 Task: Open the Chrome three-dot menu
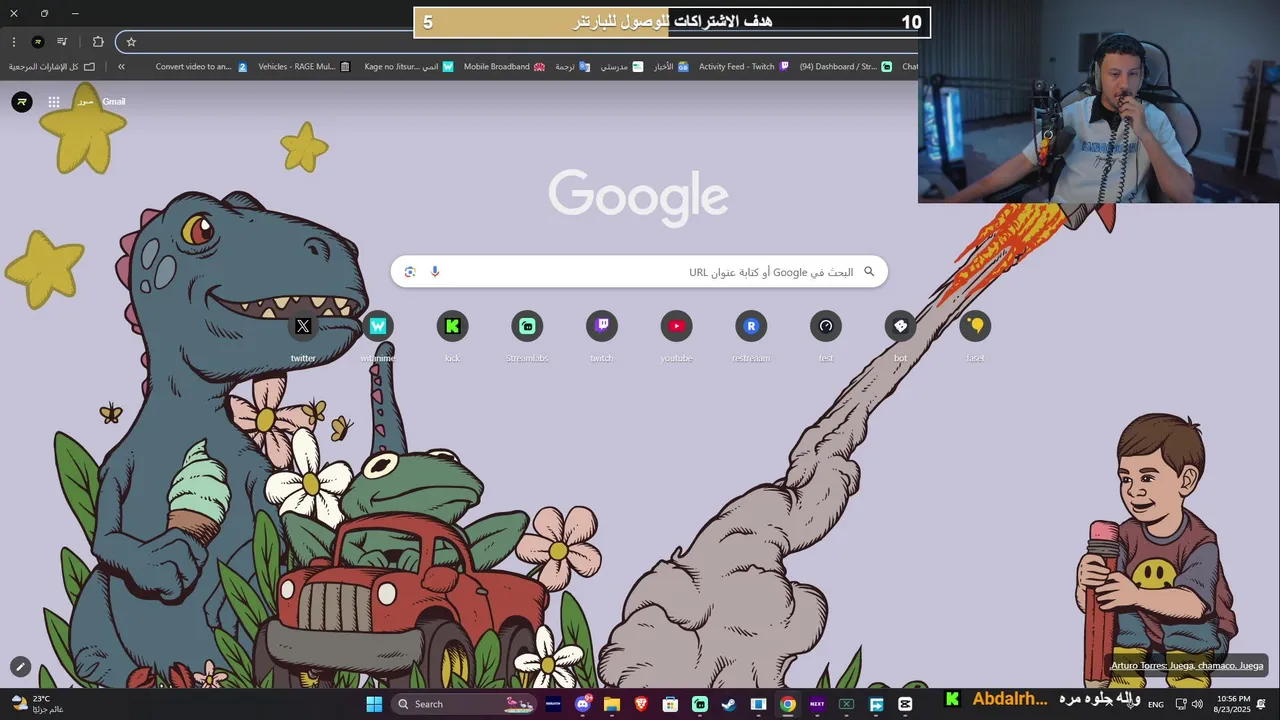pos(14,42)
